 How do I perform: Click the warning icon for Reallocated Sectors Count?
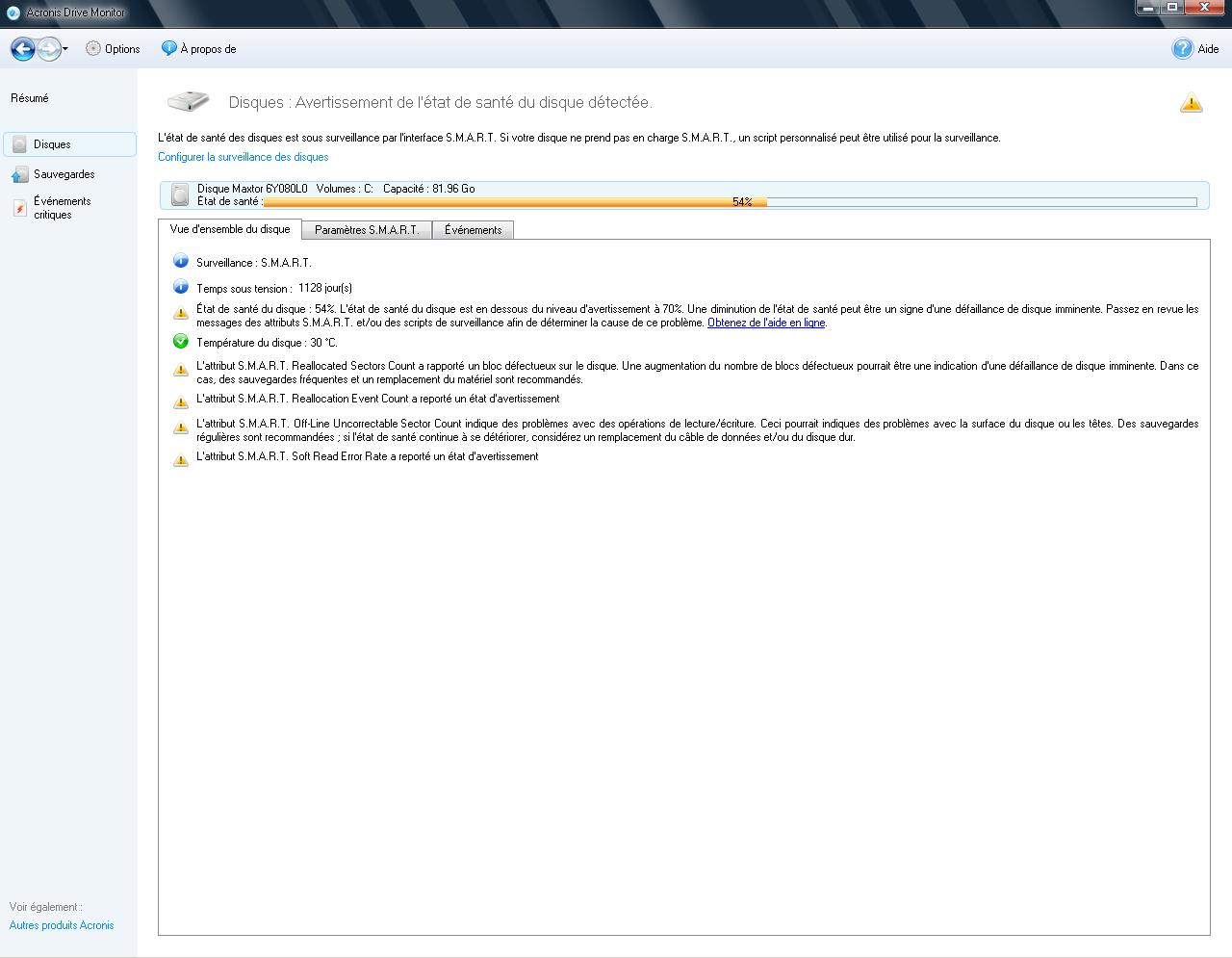pos(180,370)
